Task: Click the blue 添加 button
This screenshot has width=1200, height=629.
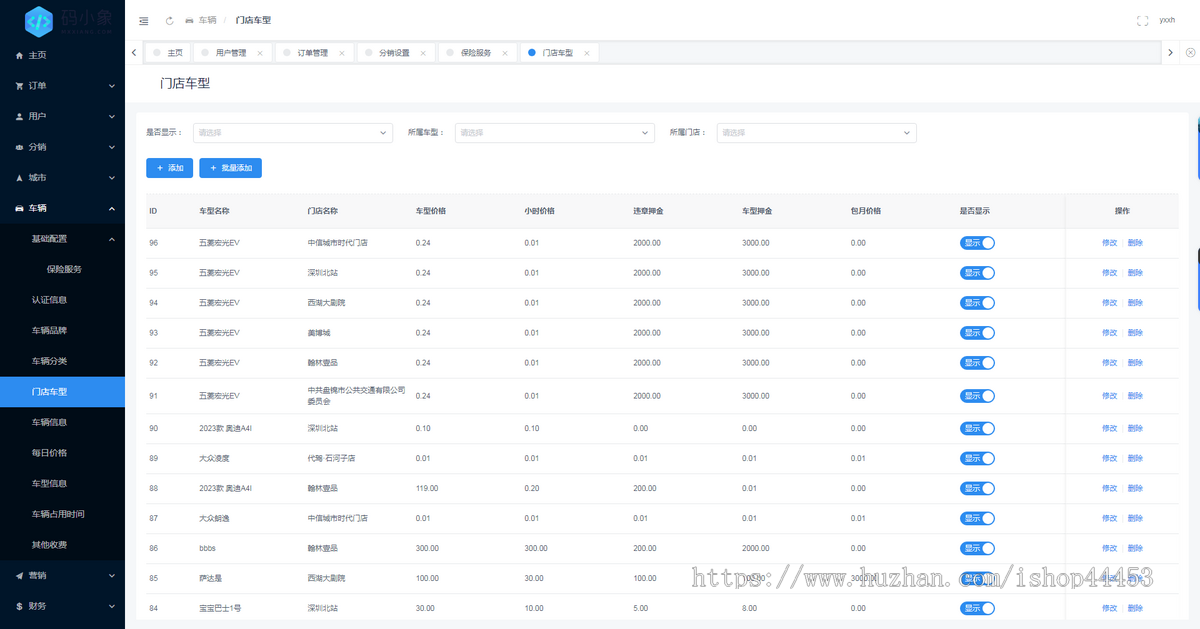Action: coord(170,168)
